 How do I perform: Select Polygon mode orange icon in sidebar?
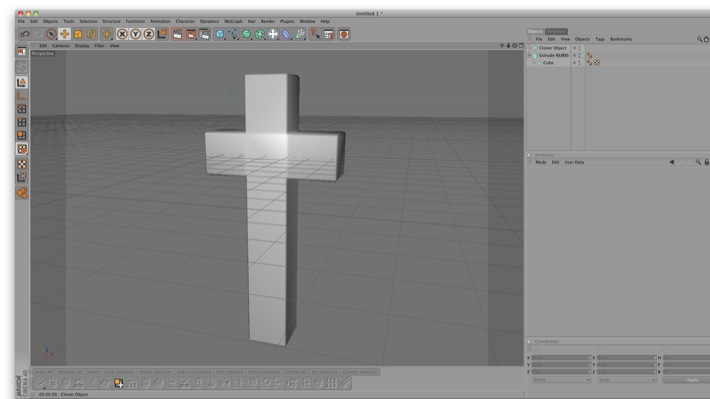point(21,135)
